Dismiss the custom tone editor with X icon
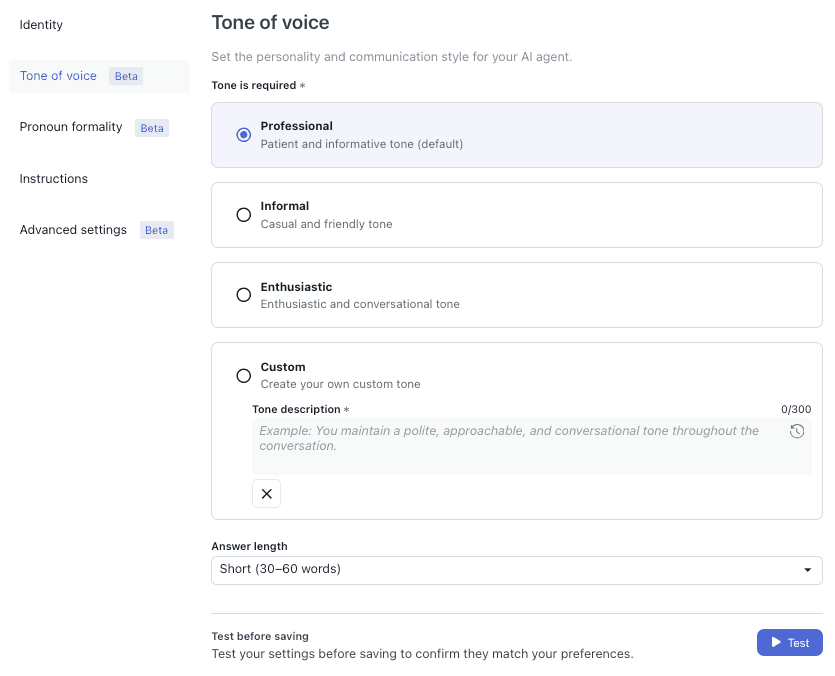 tap(266, 493)
